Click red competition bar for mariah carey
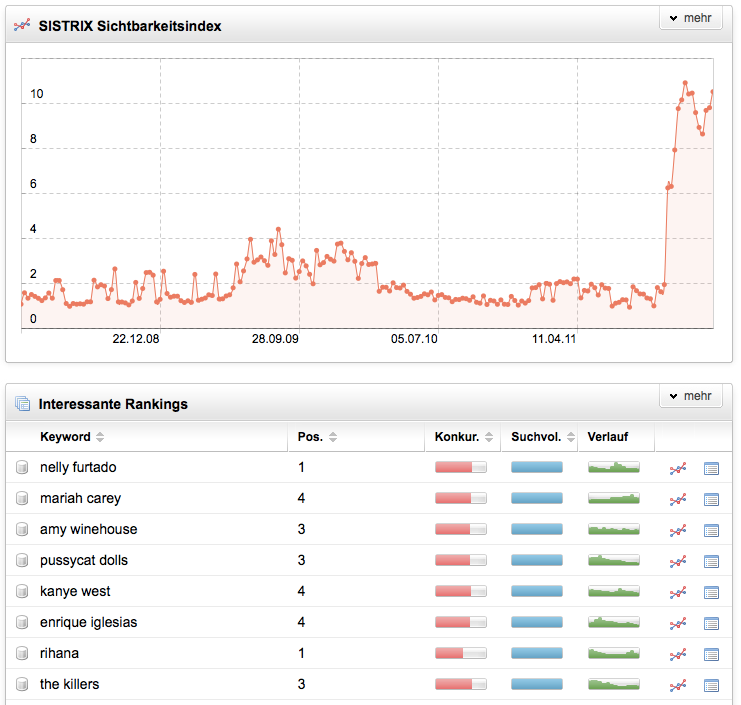Viewport: 741px width, 705px height. [x=460, y=498]
